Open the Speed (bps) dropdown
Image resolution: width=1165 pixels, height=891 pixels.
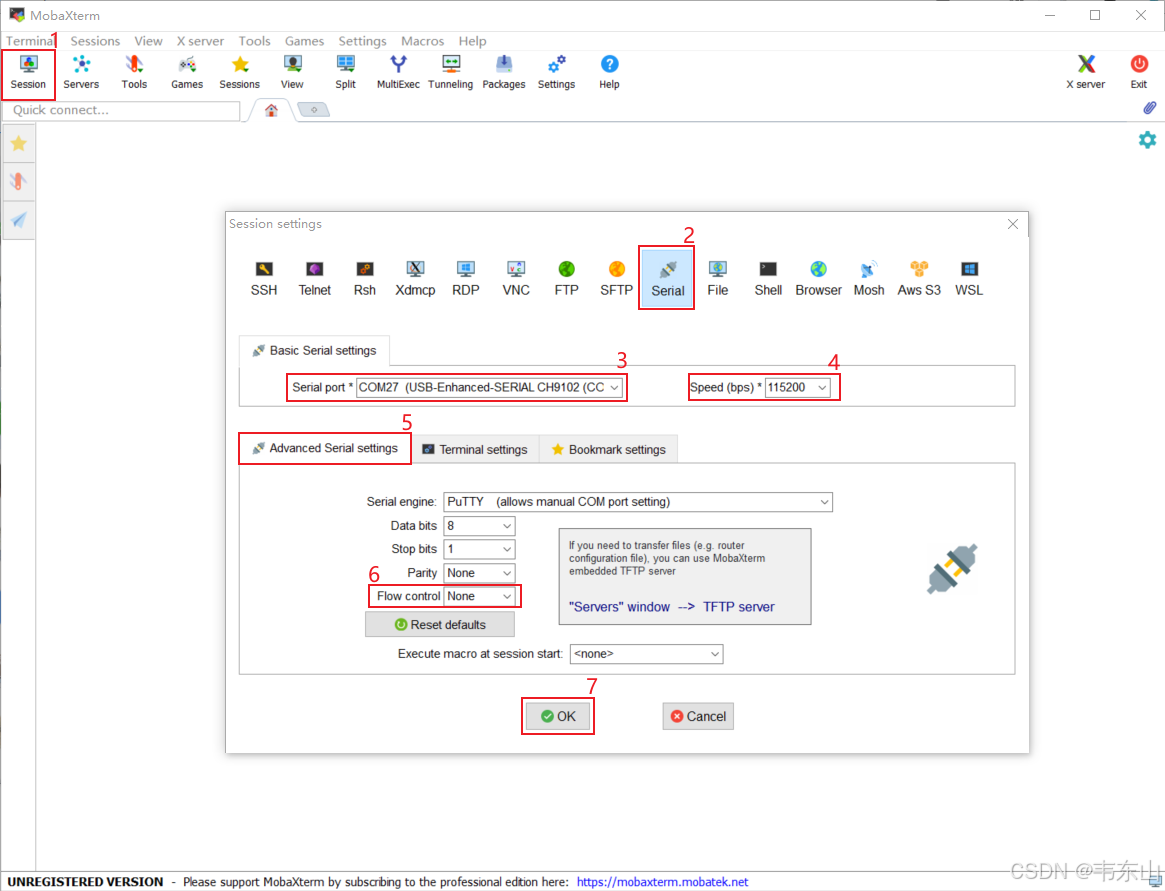797,387
